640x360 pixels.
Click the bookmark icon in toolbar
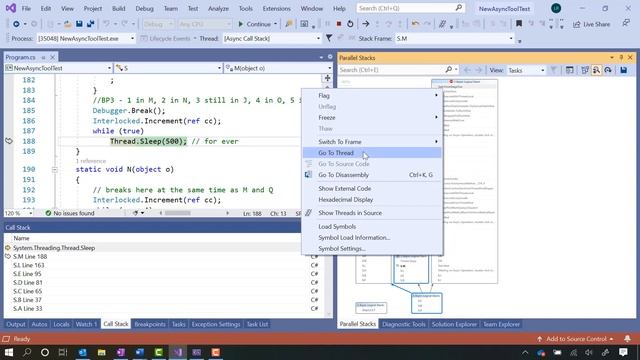tap(519, 24)
